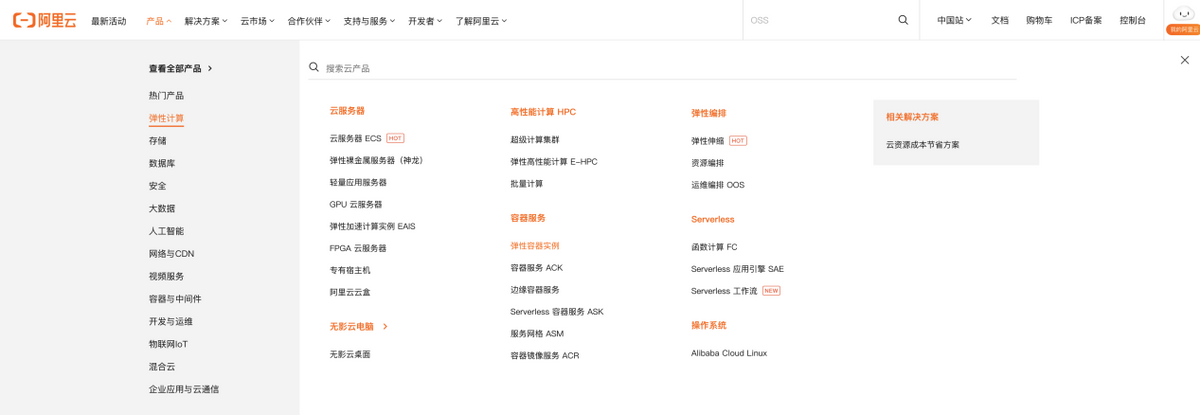Open the 中国站 region dropdown
The width and height of the screenshot is (1200, 415).
[954, 20]
